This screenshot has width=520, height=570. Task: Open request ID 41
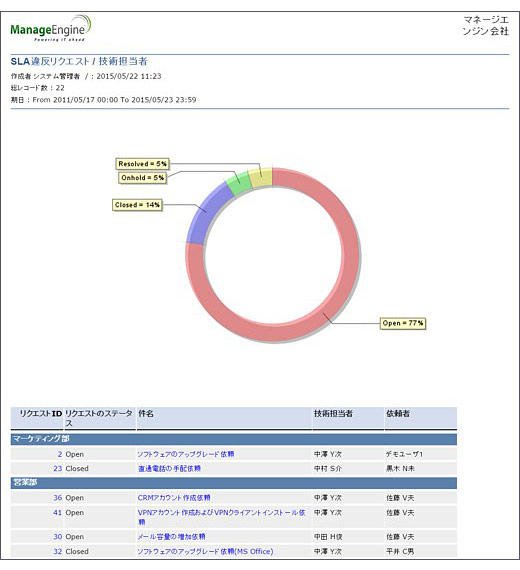tap(58, 513)
